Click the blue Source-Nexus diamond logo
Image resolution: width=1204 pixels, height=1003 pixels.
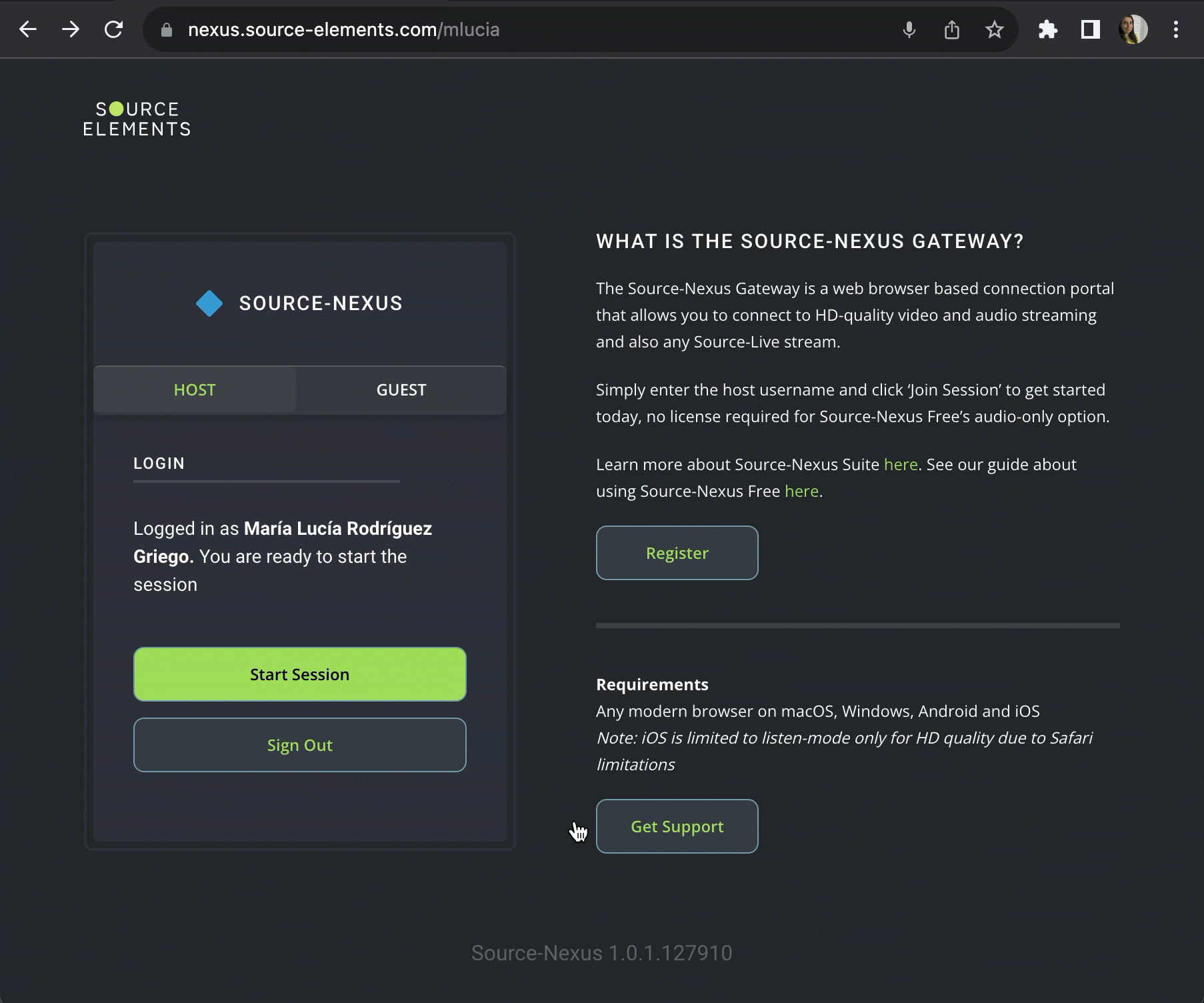(209, 303)
